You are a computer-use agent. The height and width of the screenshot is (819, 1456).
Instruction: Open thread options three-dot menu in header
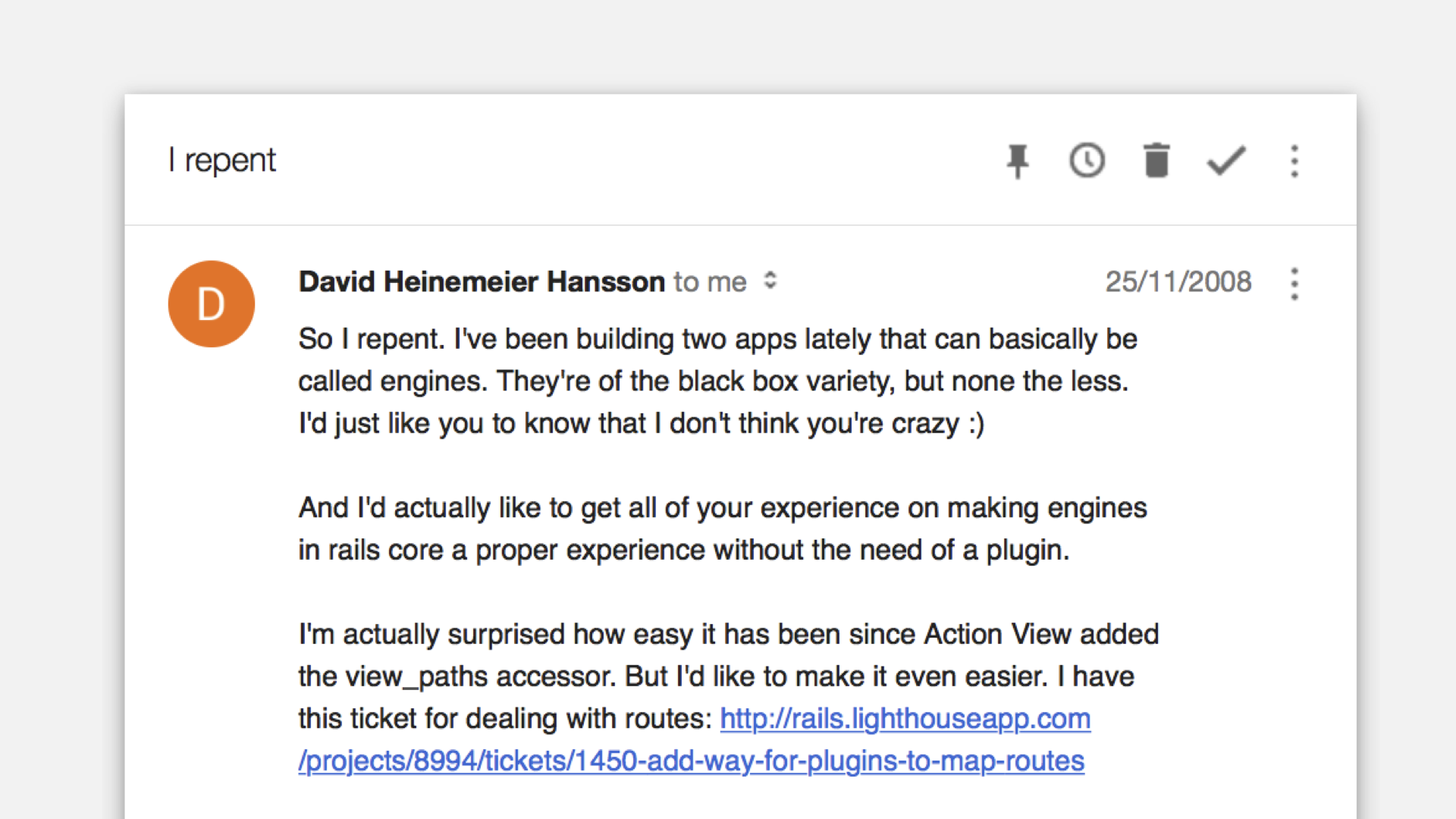tap(1294, 161)
